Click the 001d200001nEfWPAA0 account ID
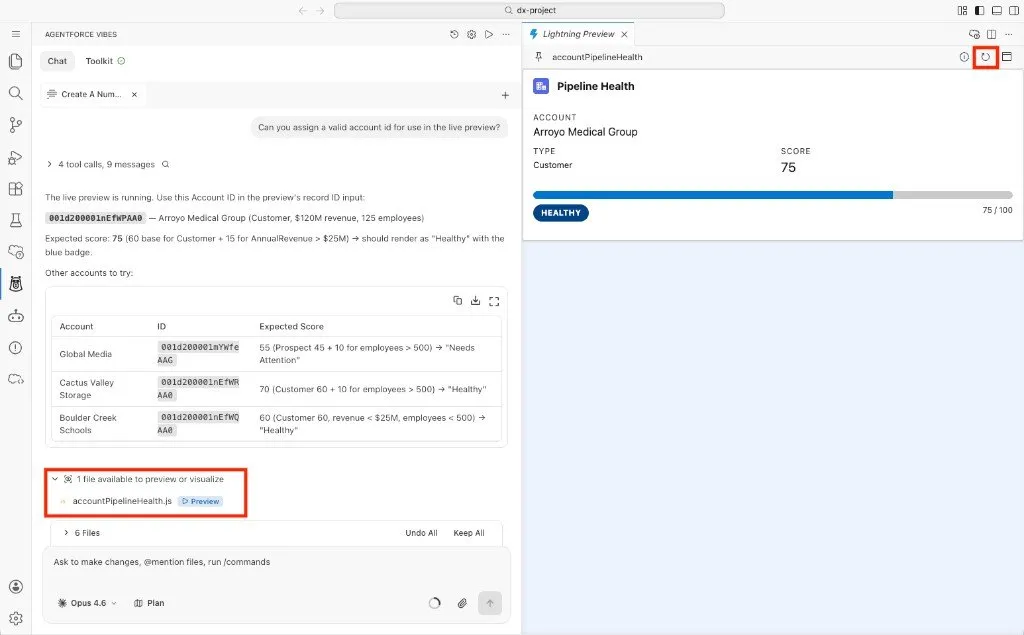The image size is (1024, 635). [x=95, y=218]
